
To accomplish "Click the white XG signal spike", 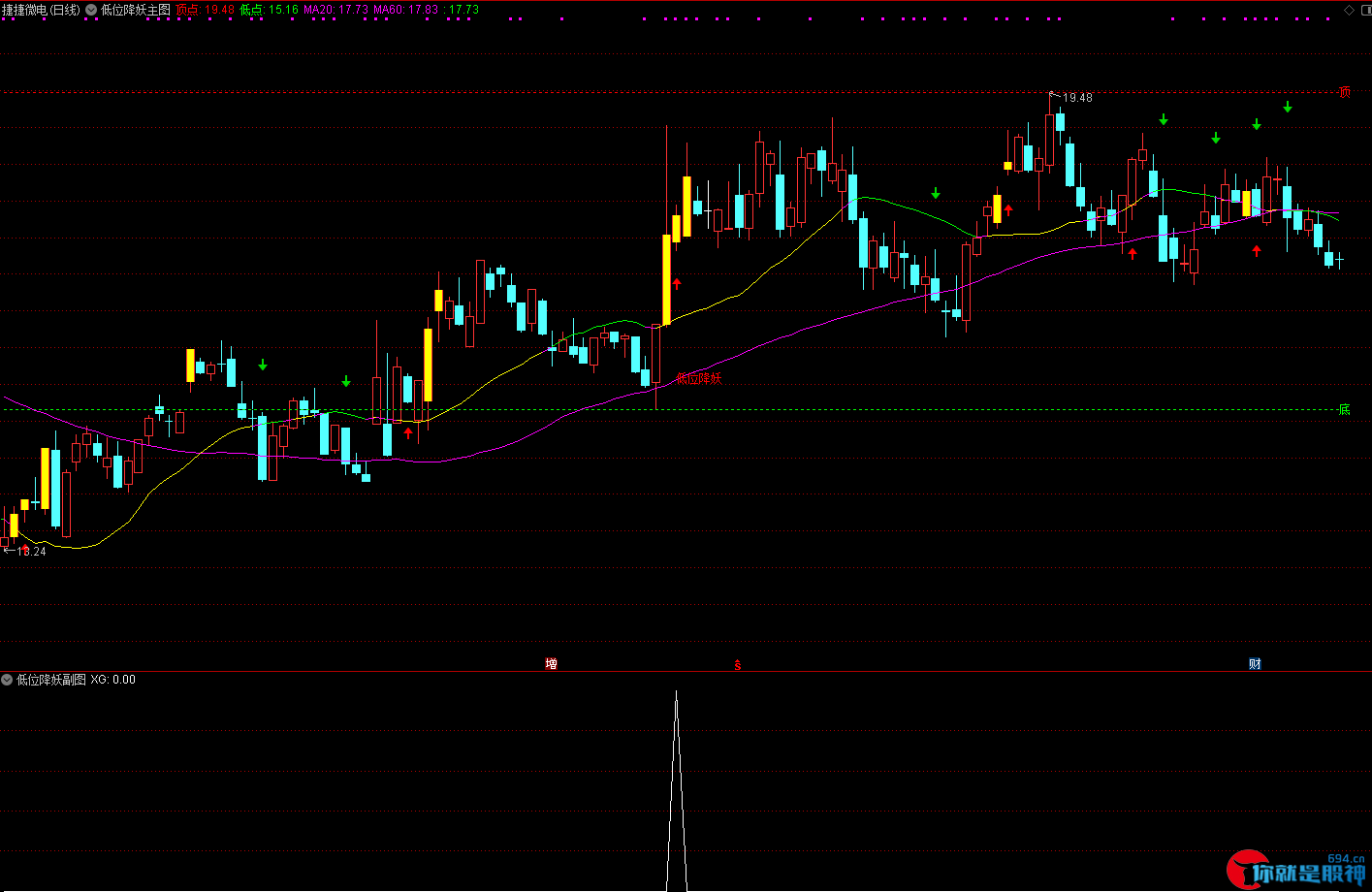I will click(676, 790).
